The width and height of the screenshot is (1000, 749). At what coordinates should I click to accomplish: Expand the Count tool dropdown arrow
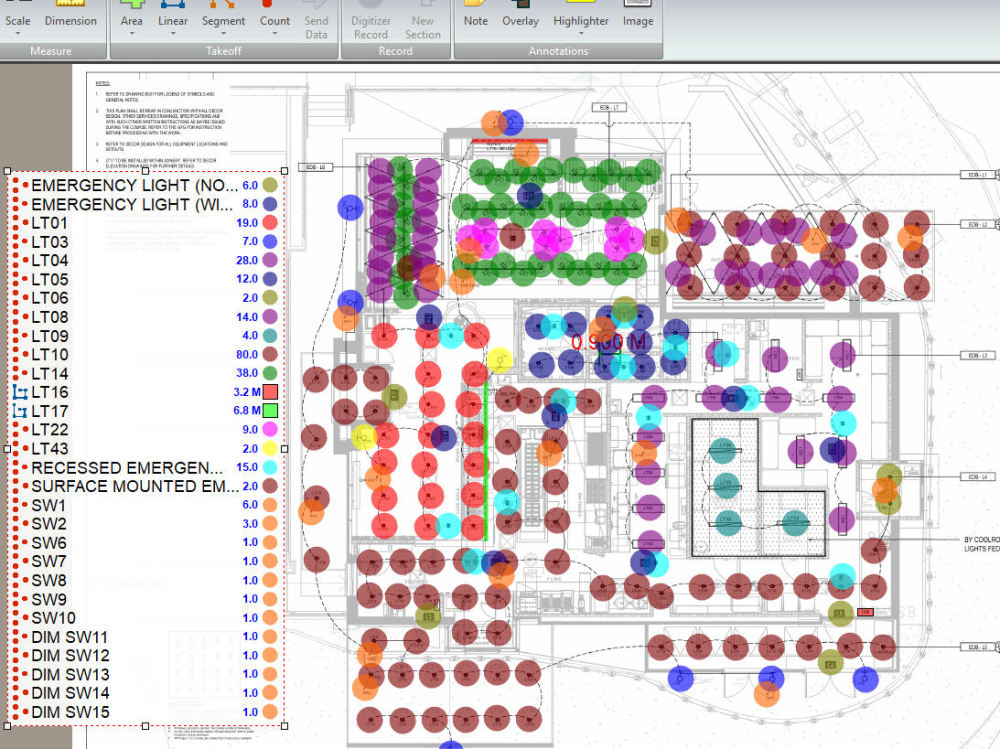coord(275,34)
